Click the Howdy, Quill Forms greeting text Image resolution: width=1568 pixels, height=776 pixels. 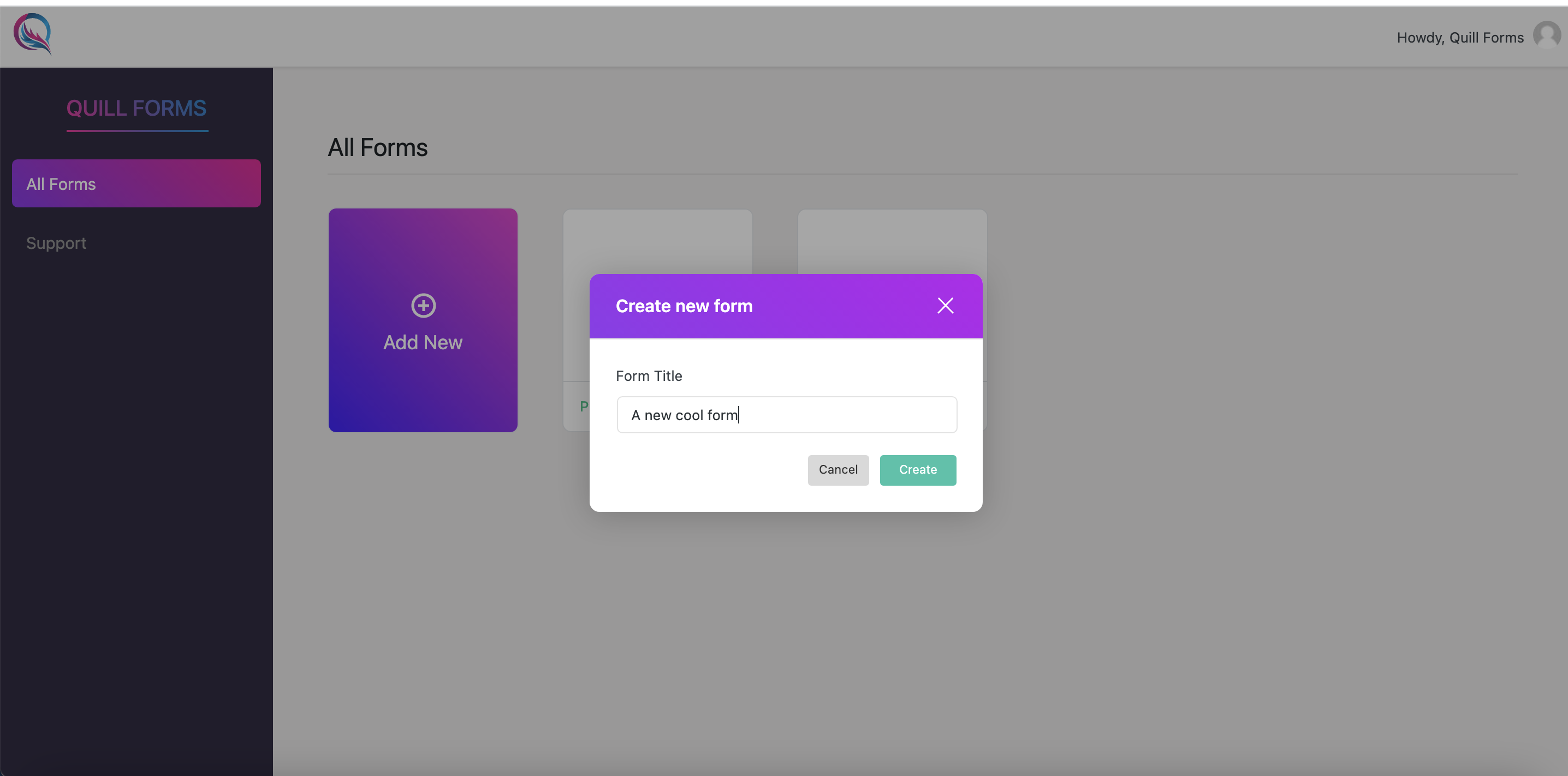[x=1460, y=38]
